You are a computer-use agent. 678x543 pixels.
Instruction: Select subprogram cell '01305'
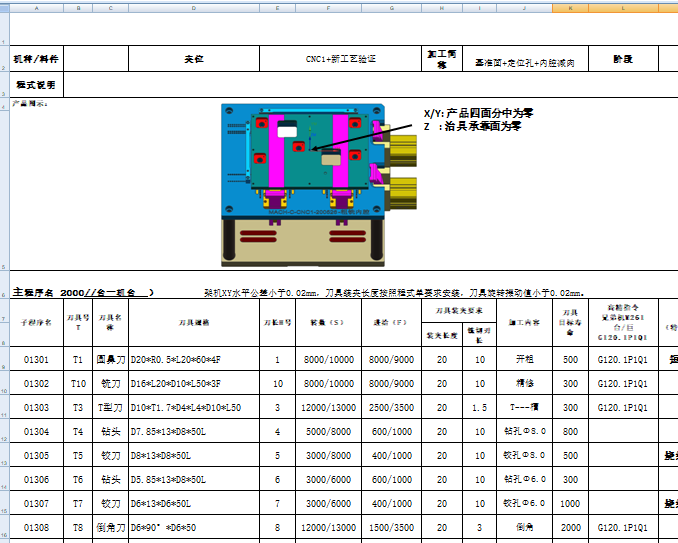coord(36,455)
